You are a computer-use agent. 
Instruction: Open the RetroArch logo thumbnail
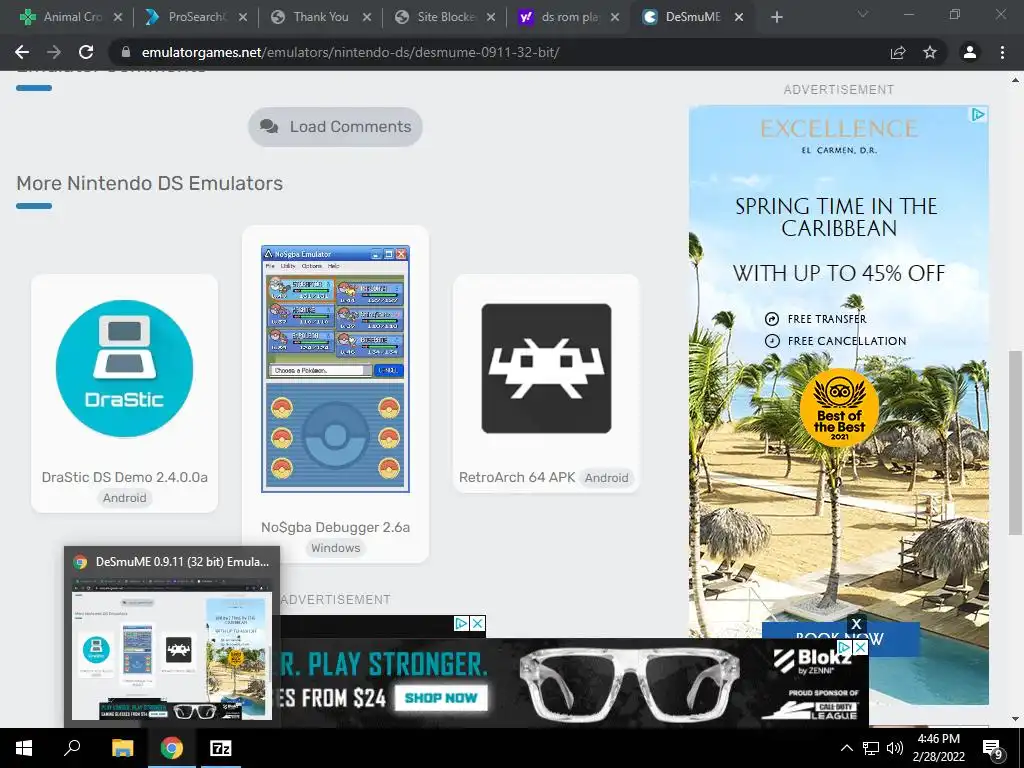[546, 368]
